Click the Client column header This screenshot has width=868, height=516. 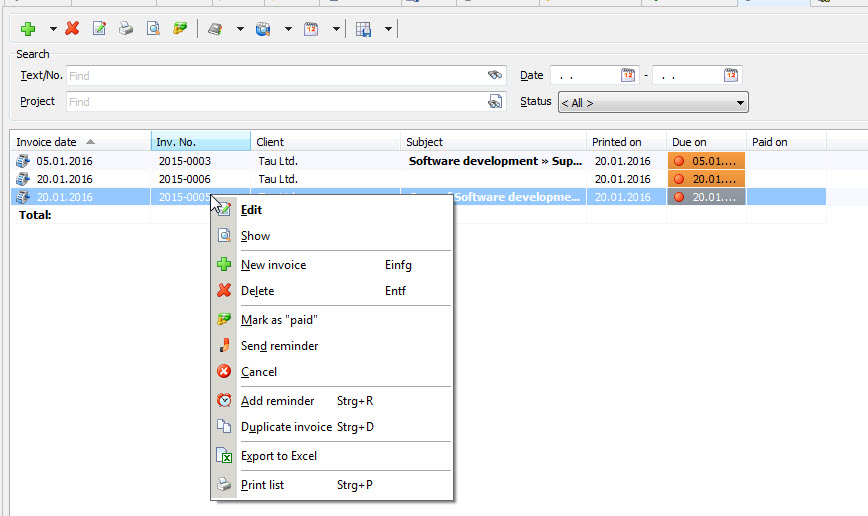[326, 142]
